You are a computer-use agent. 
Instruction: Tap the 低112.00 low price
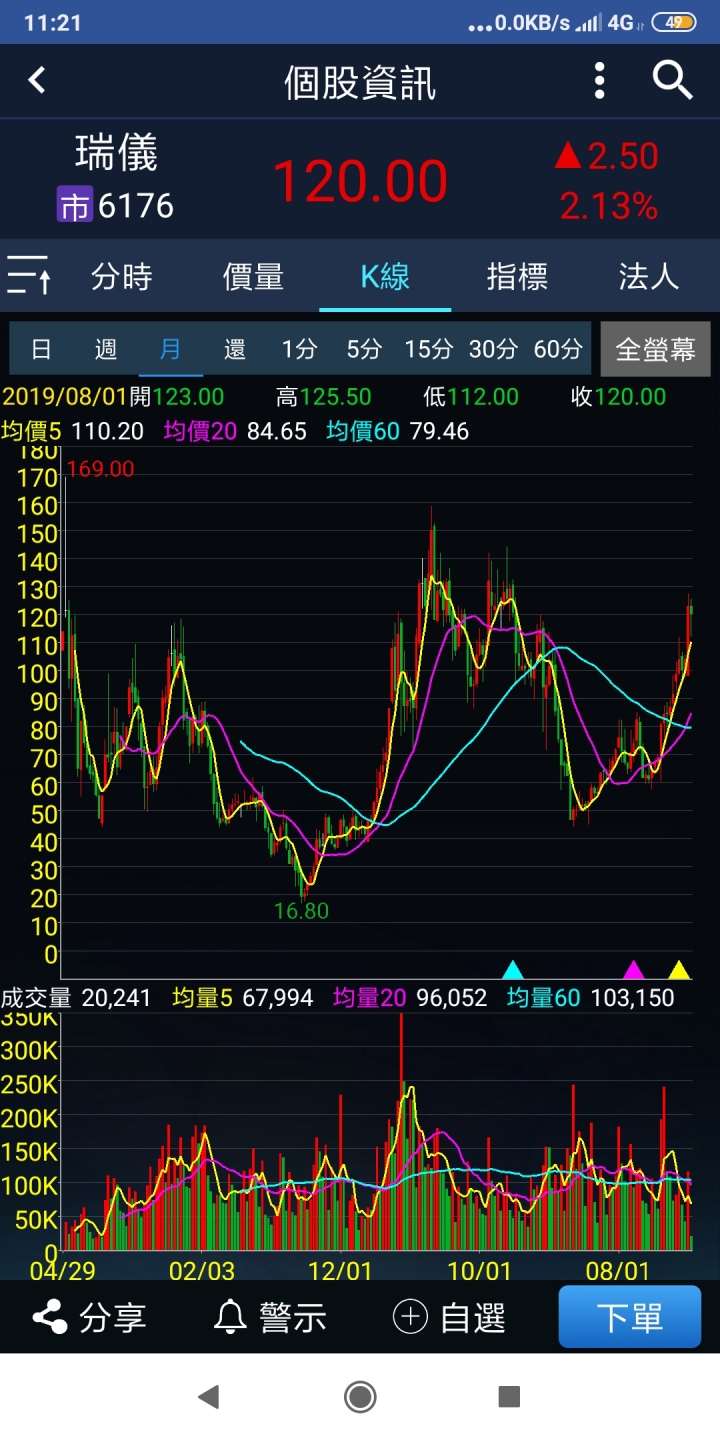click(471, 397)
